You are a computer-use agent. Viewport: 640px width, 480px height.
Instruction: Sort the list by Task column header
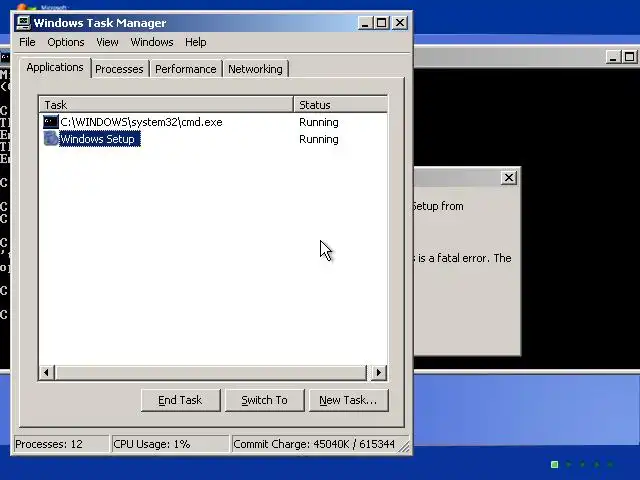[x=167, y=105]
